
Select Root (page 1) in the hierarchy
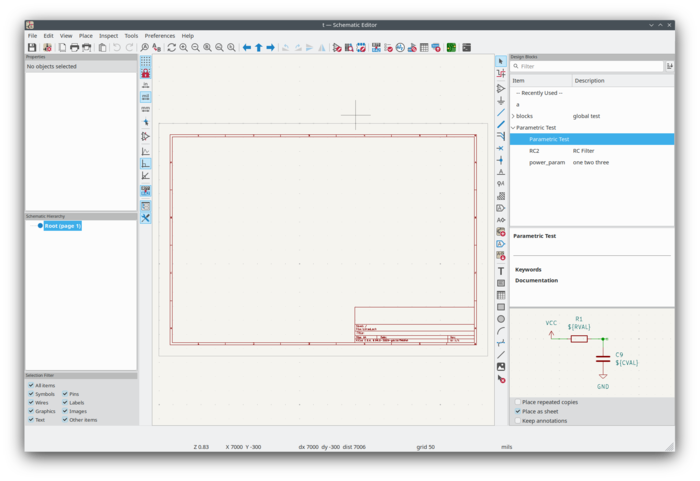pyautogui.click(x=62, y=226)
